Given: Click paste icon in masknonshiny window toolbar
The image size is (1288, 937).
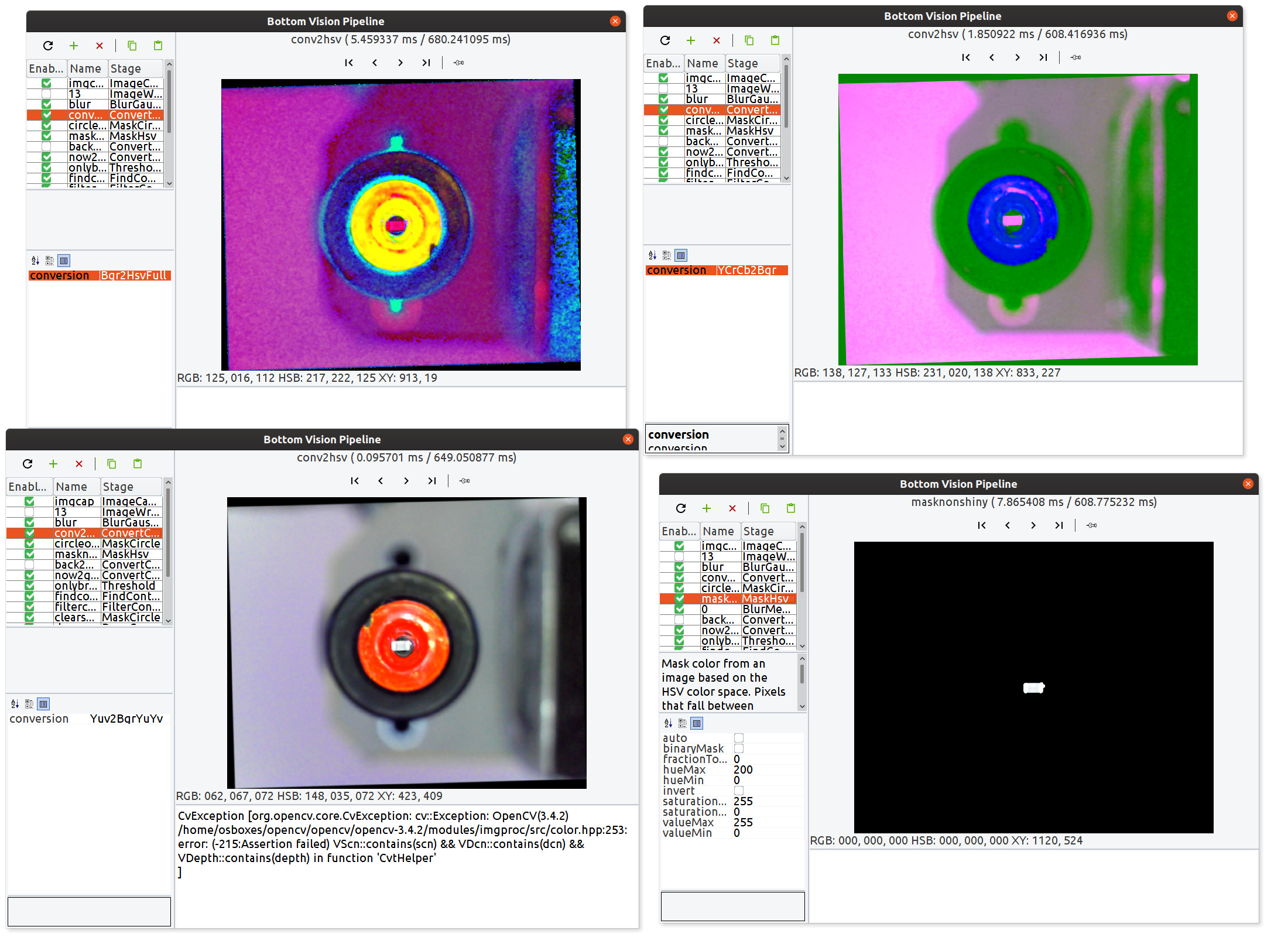Looking at the screenshot, I should tap(791, 508).
